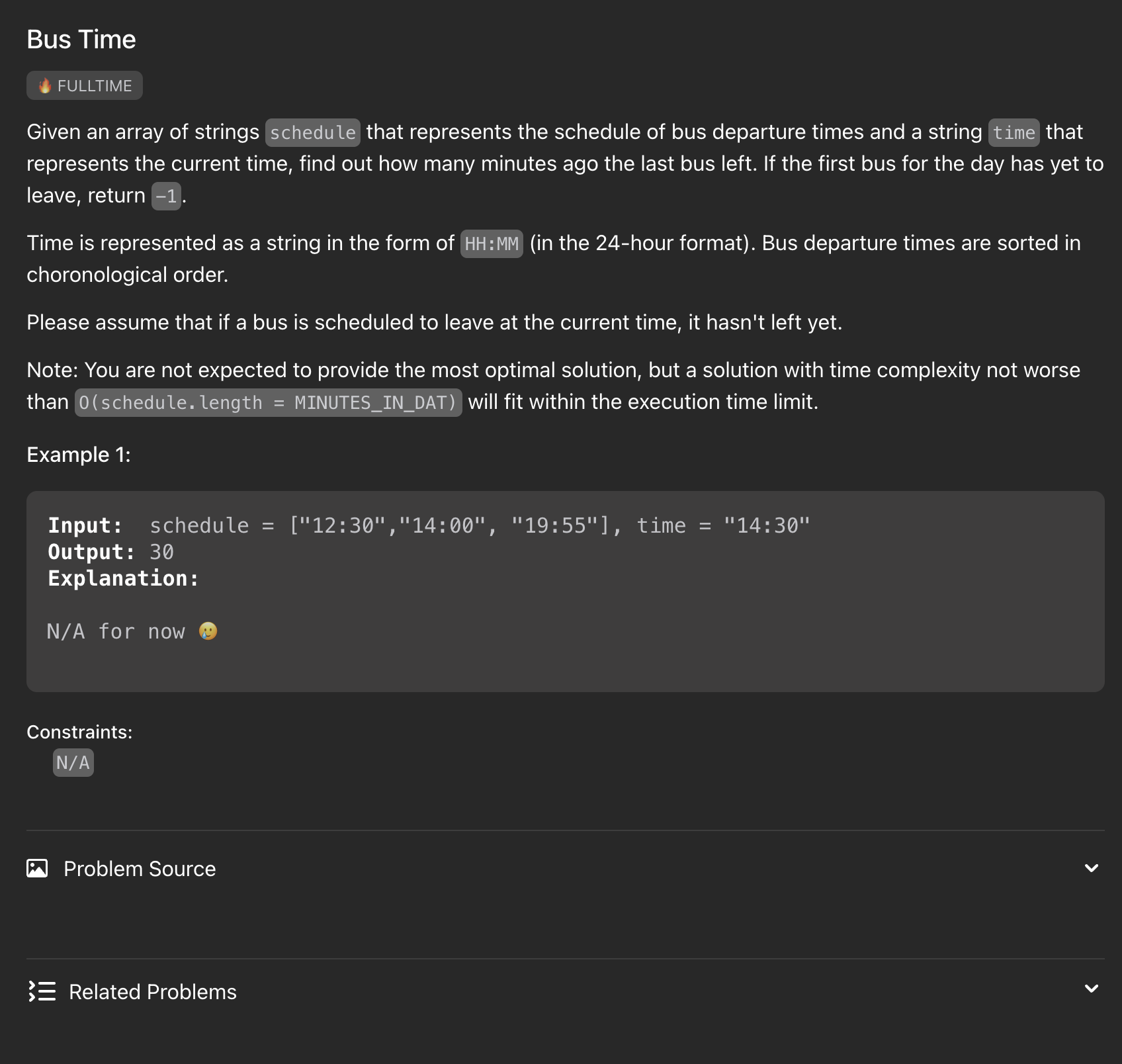The width and height of the screenshot is (1122, 1064).
Task: Click the Example 1 heading
Action: point(79,455)
